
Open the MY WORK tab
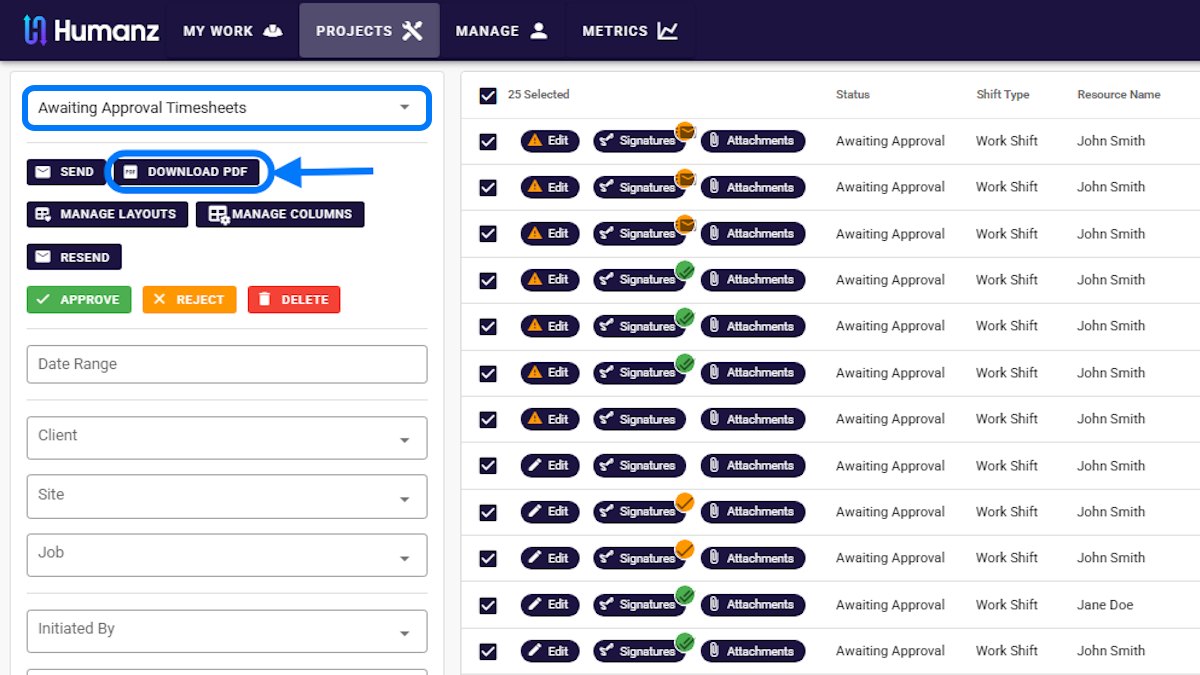point(233,31)
